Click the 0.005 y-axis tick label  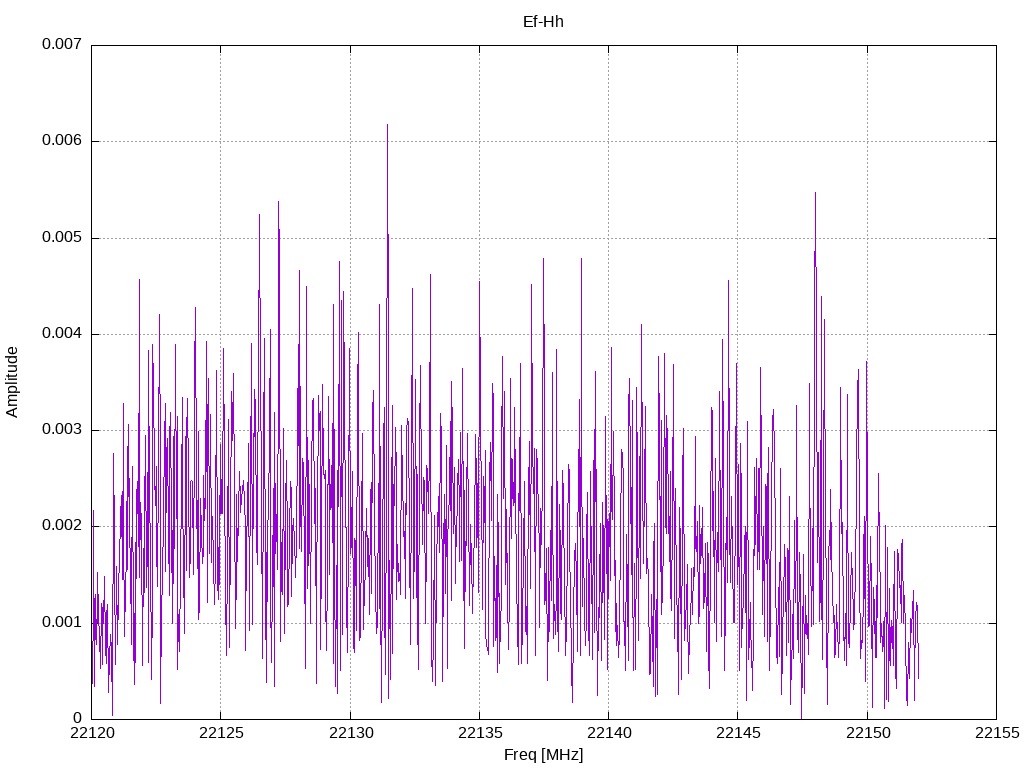pos(62,237)
